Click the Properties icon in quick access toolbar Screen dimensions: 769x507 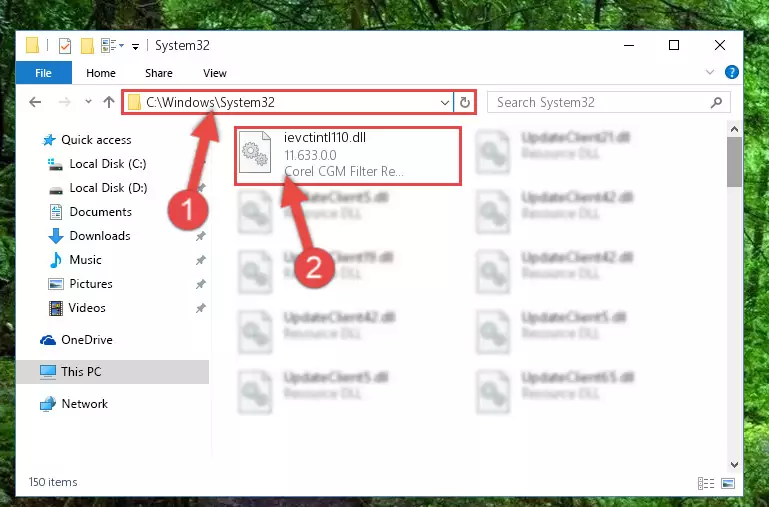[65, 46]
